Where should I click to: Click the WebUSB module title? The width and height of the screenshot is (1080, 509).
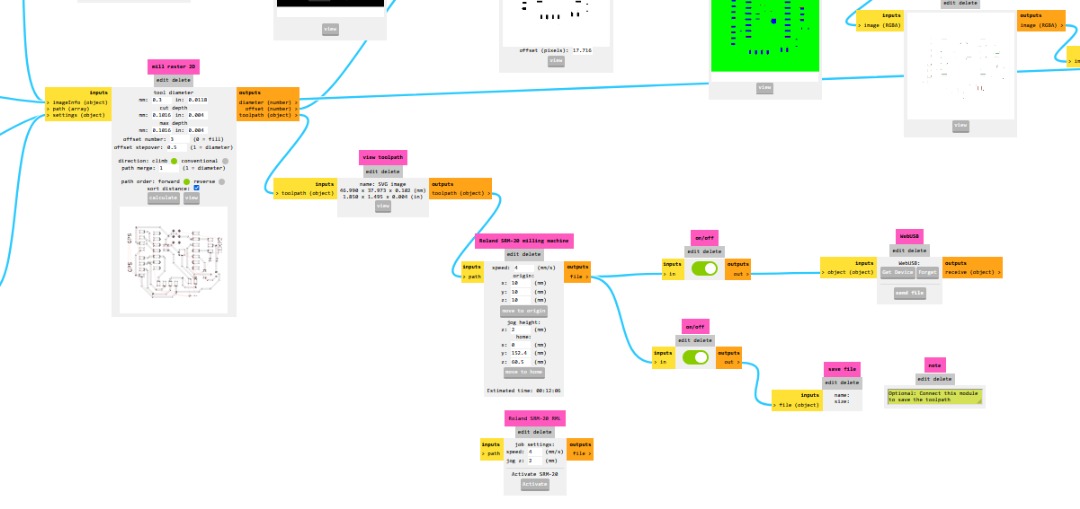click(x=909, y=236)
